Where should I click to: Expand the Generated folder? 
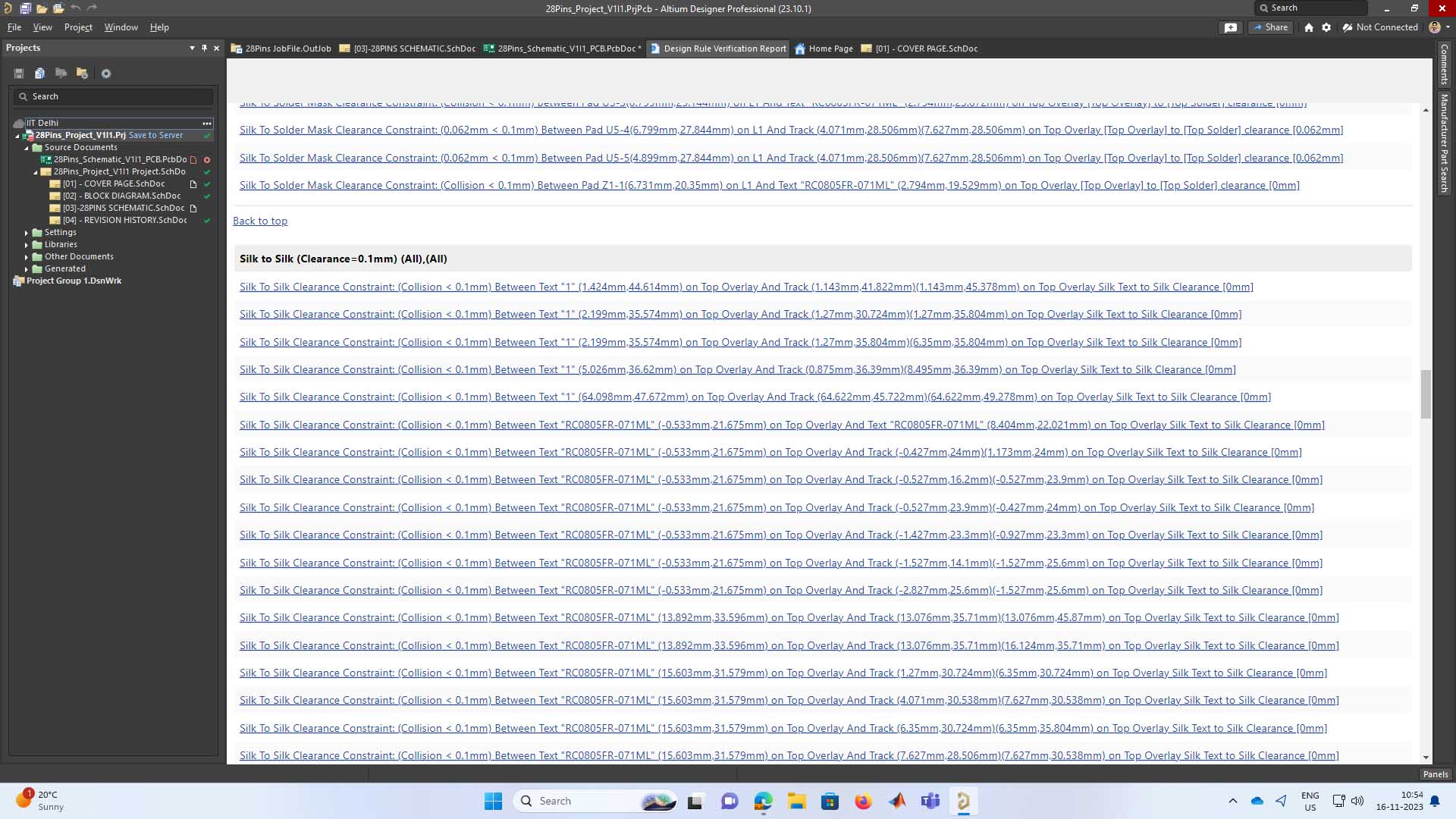(27, 269)
